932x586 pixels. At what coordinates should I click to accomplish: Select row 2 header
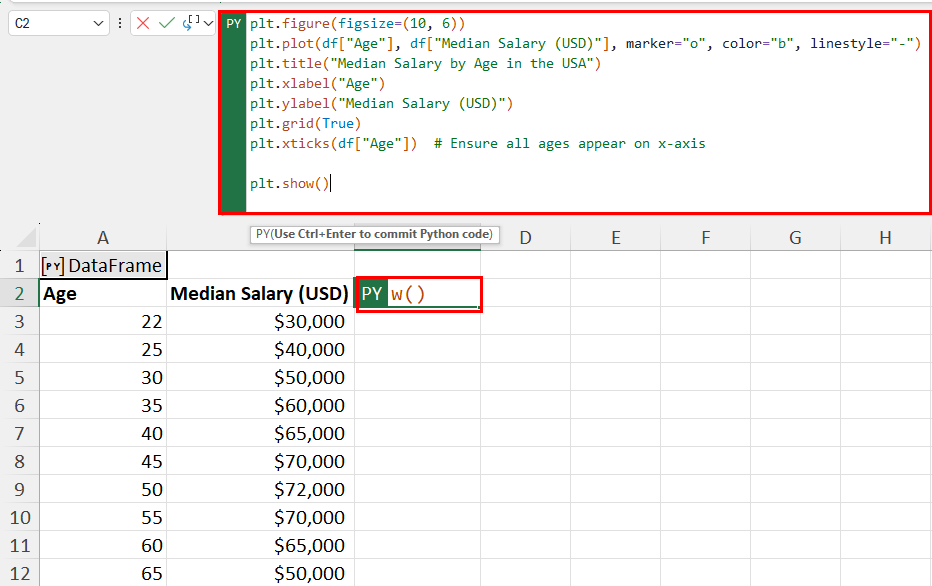20,294
